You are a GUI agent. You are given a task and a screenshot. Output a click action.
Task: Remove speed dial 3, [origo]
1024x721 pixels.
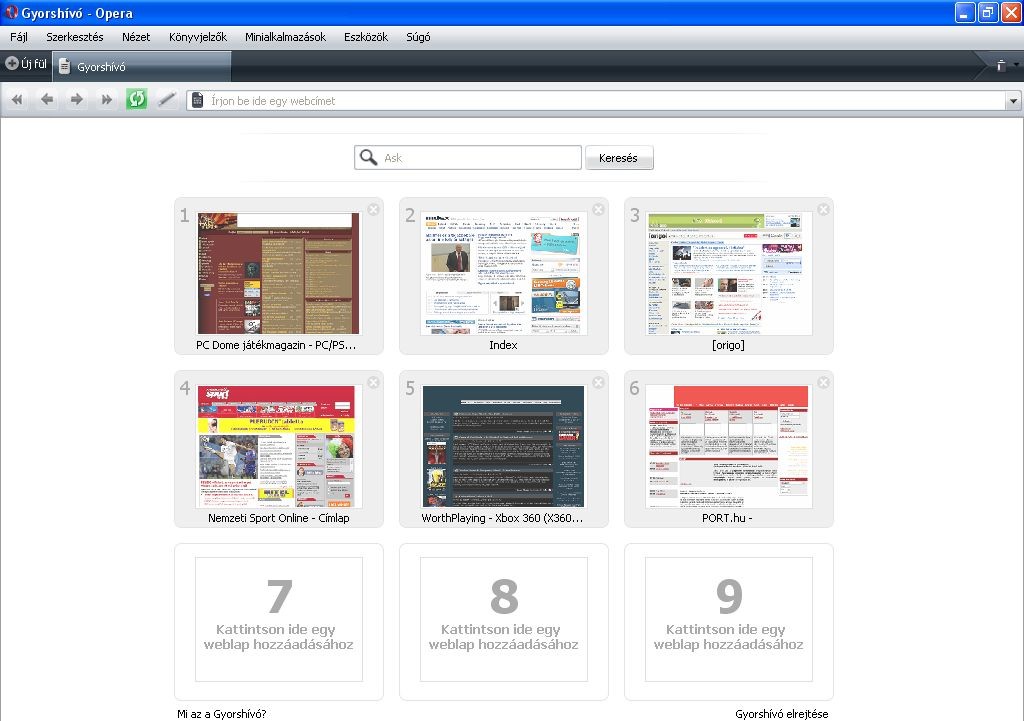coord(824,210)
